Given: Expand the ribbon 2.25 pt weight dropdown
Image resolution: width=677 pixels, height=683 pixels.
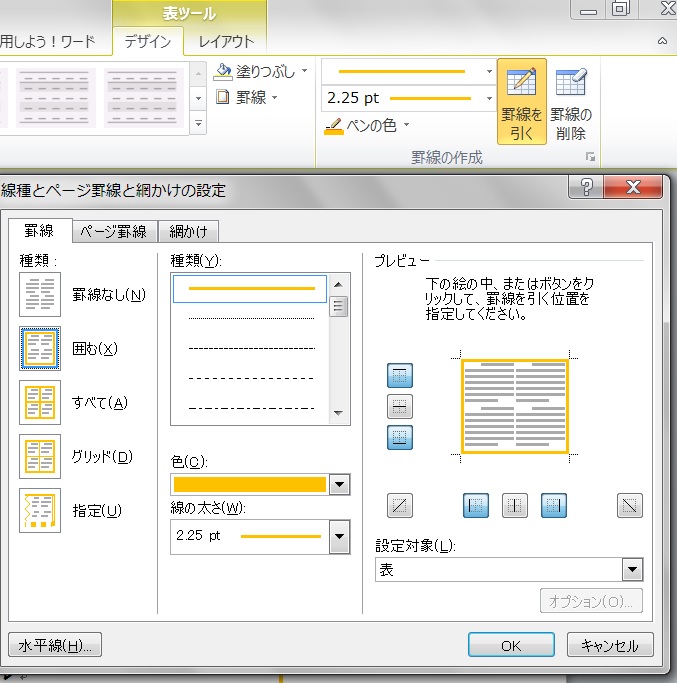Looking at the screenshot, I should click(x=489, y=98).
